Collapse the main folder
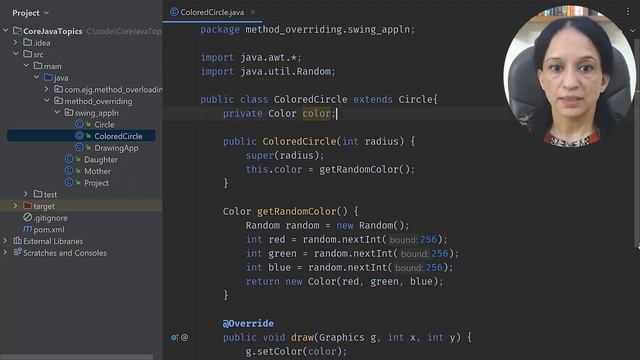 point(26,66)
